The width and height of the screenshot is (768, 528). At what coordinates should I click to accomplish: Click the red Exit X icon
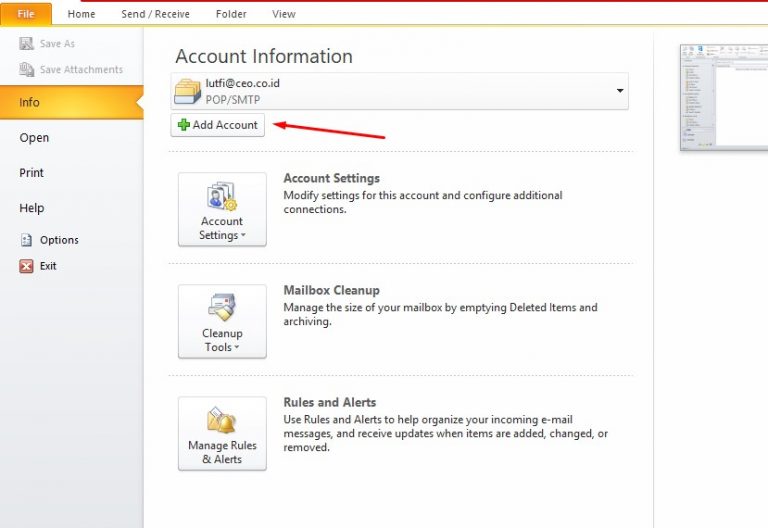tap(26, 266)
